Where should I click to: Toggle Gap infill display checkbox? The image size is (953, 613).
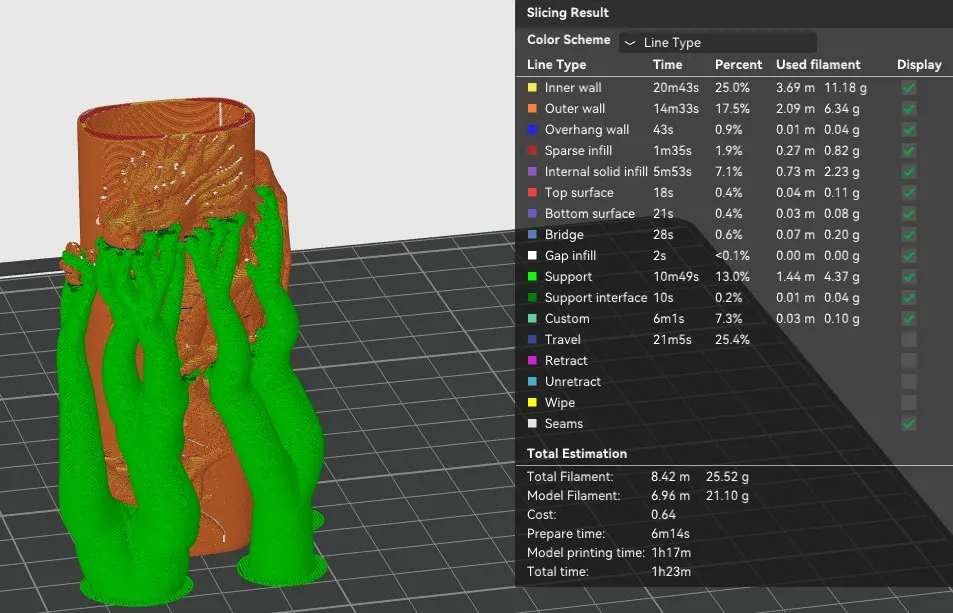pos(909,256)
